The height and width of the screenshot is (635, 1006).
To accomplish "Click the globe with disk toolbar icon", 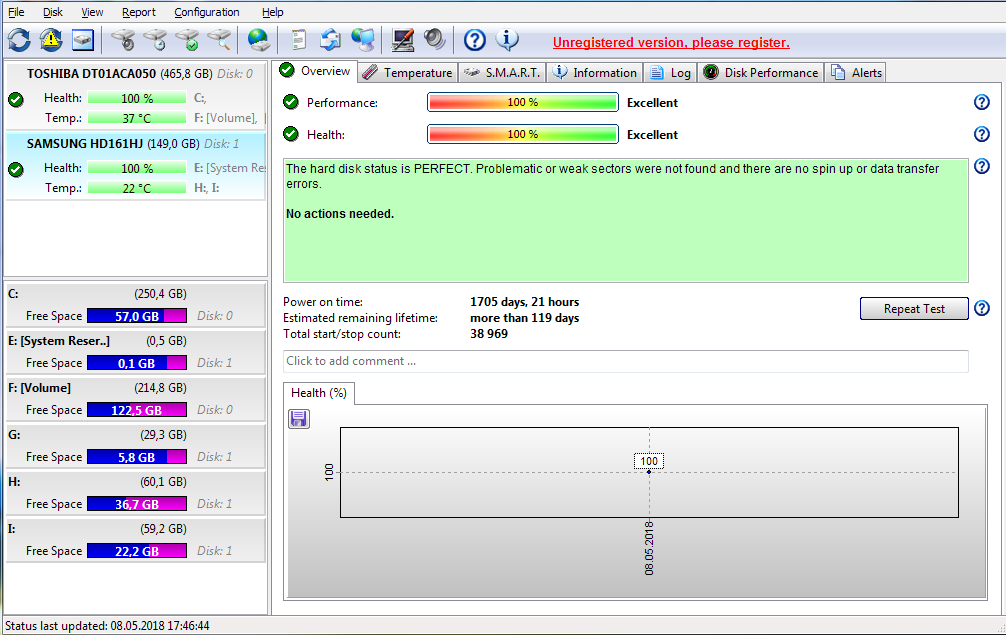I will click(259, 40).
